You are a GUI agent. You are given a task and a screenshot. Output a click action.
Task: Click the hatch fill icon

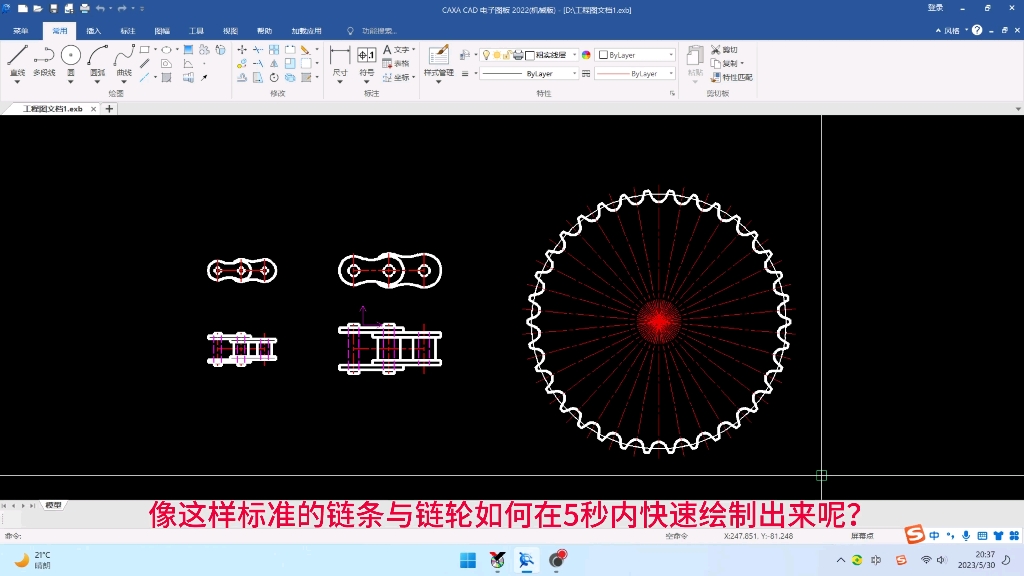[188, 50]
